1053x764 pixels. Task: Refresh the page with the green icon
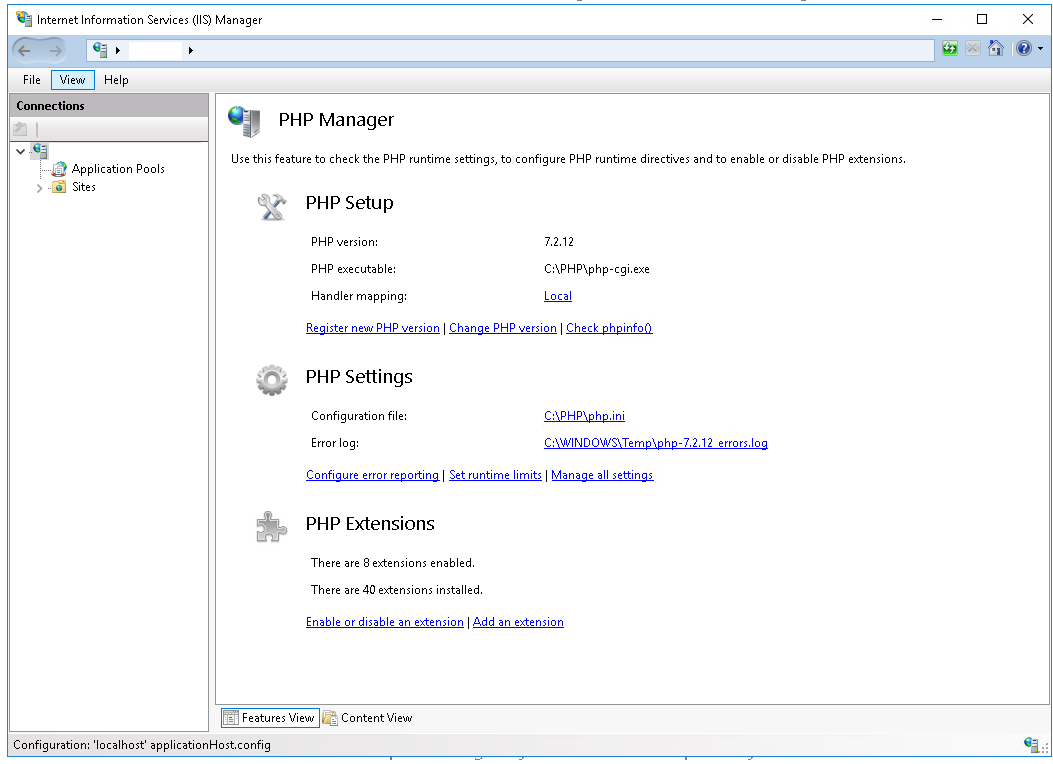(x=950, y=48)
